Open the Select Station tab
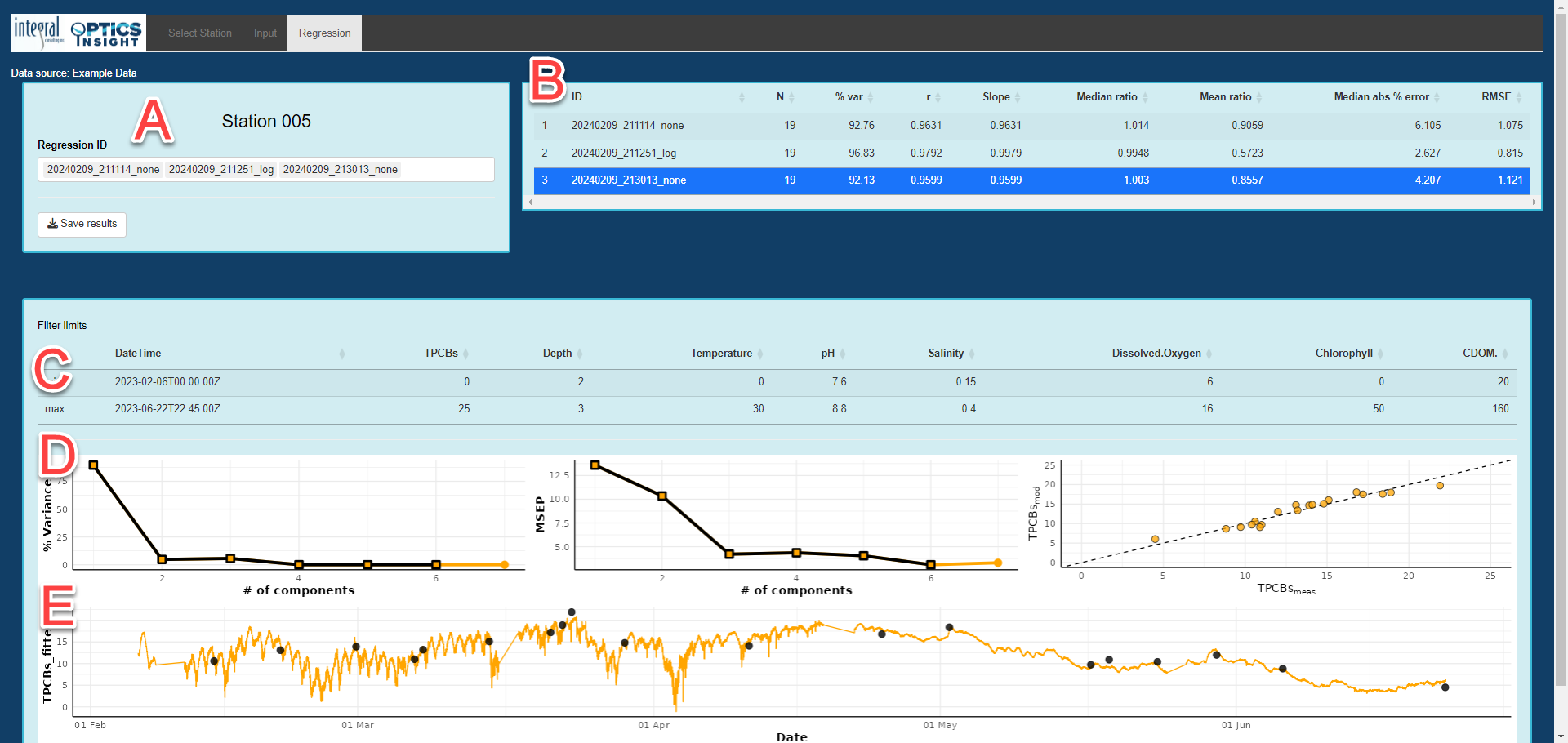Image resolution: width=1568 pixels, height=743 pixels. click(x=200, y=33)
